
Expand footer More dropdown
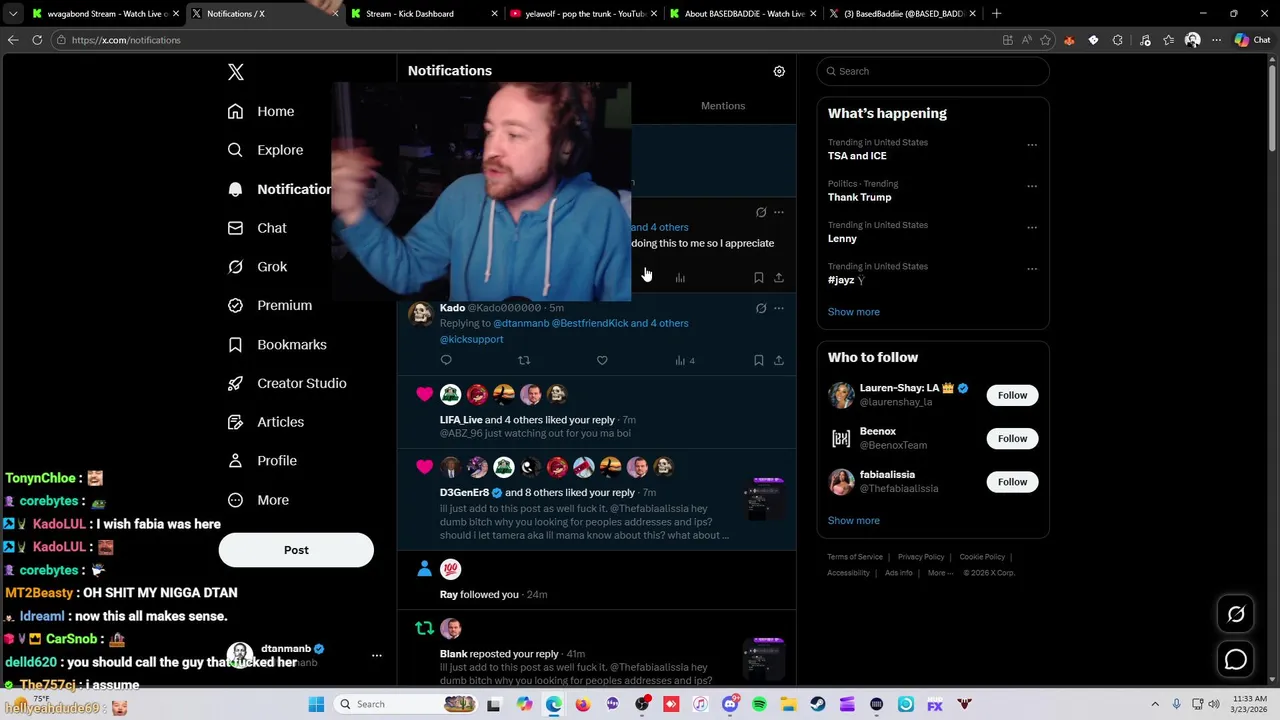click(940, 573)
